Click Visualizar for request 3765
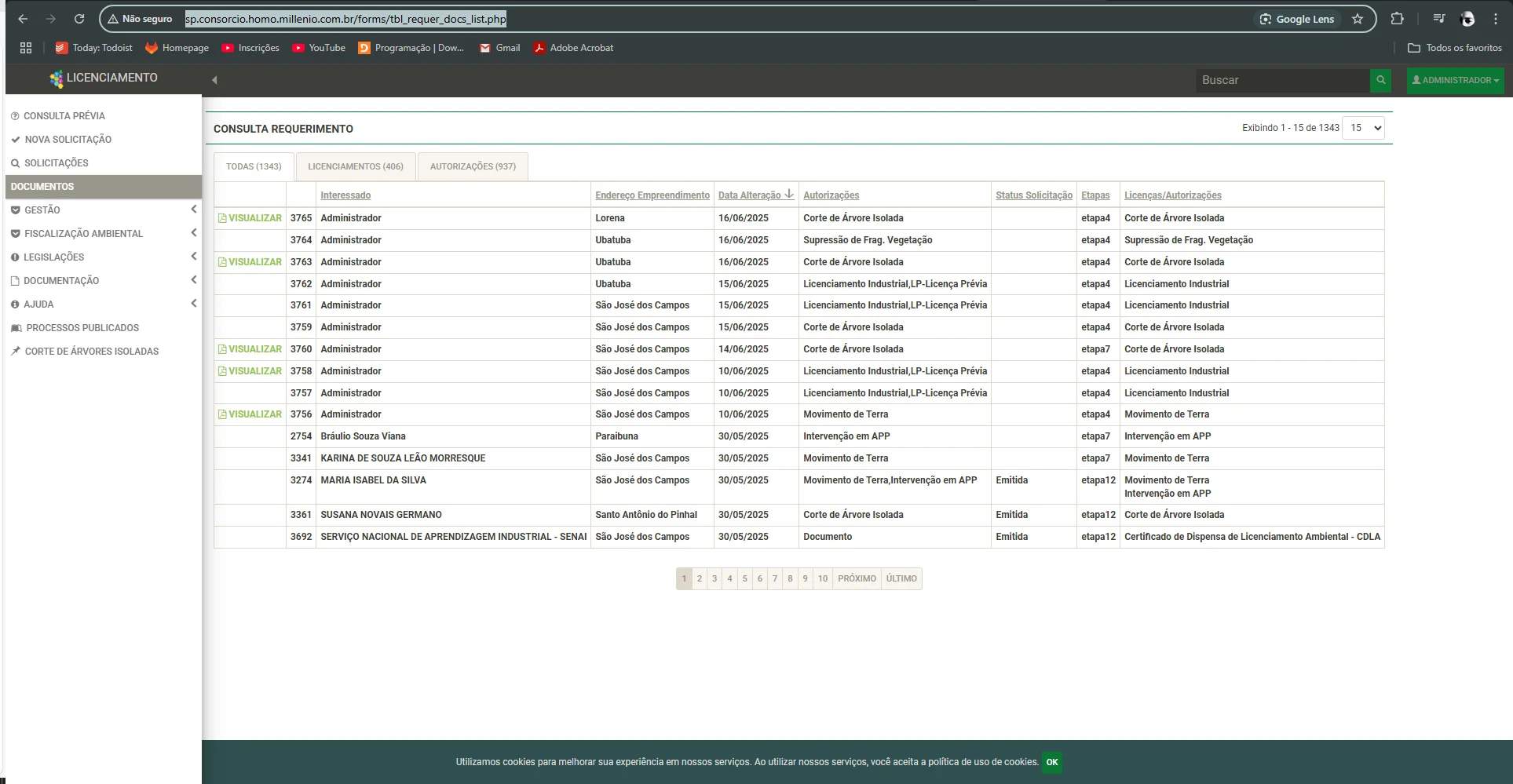1513x784 pixels. [x=250, y=218]
